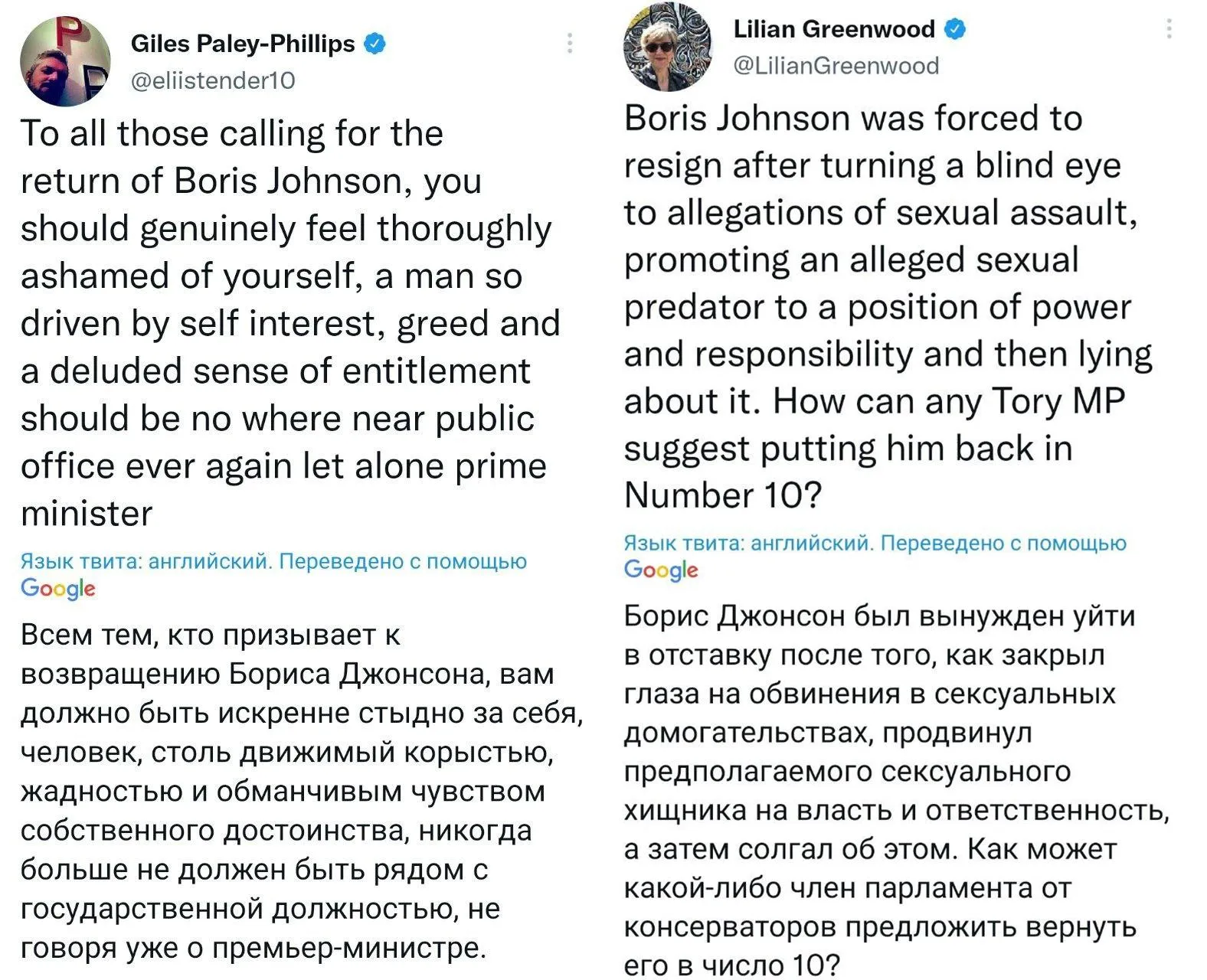The height and width of the screenshot is (980, 1207).
Task: Click Google logo under Lilian's tweet
Action: click(x=661, y=570)
